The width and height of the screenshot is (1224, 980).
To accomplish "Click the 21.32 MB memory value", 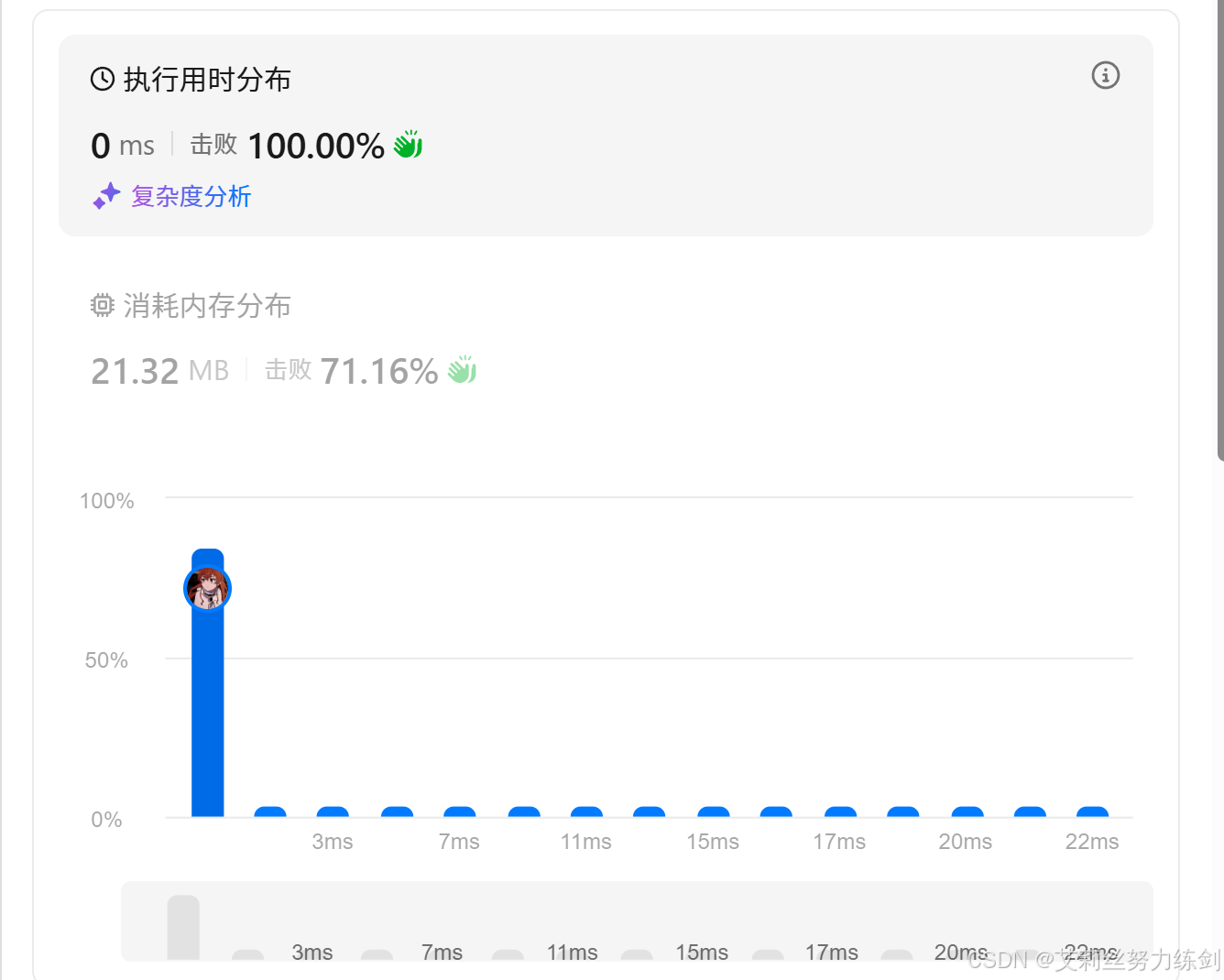I will (159, 371).
